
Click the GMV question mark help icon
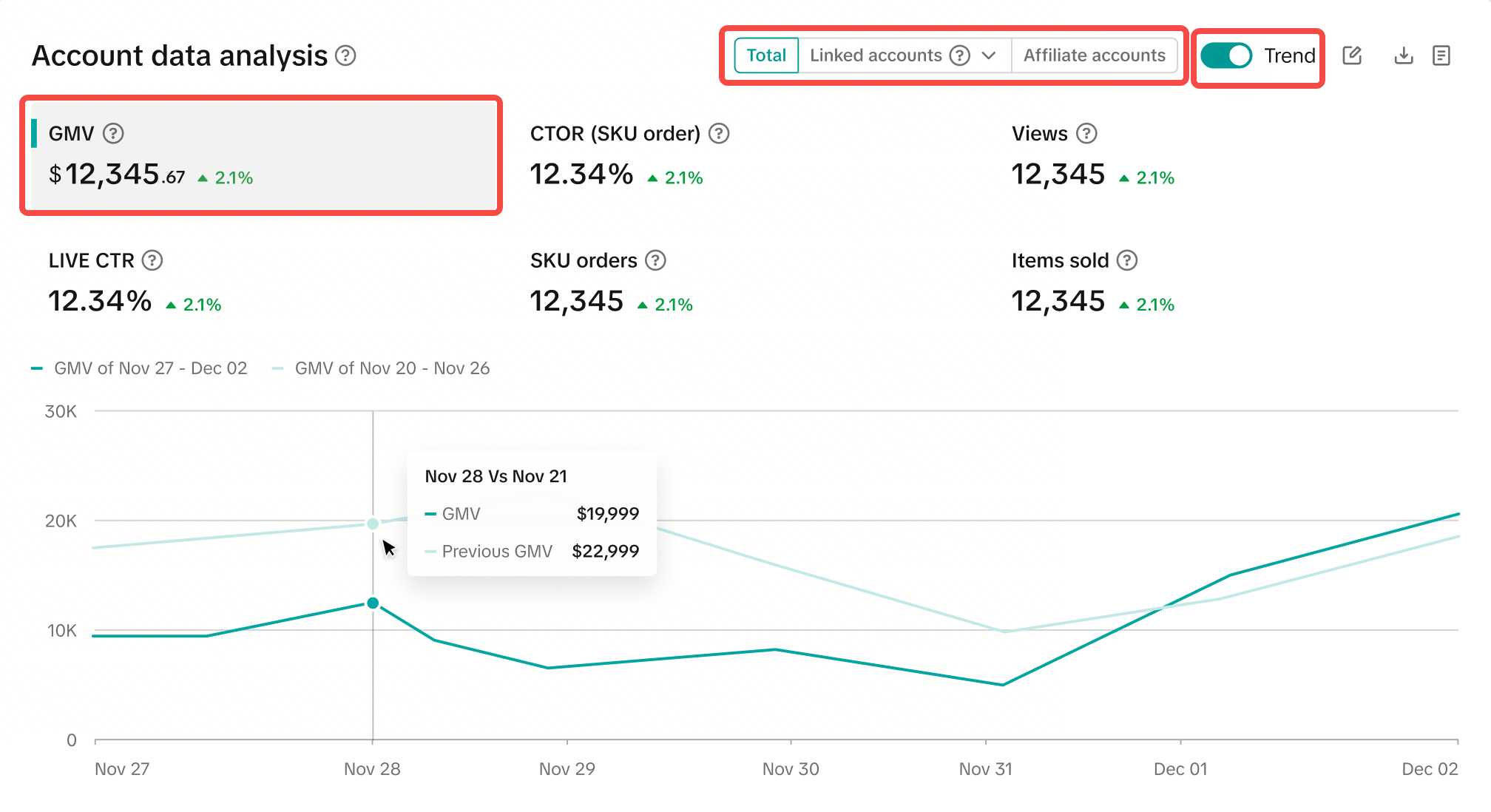tap(113, 133)
